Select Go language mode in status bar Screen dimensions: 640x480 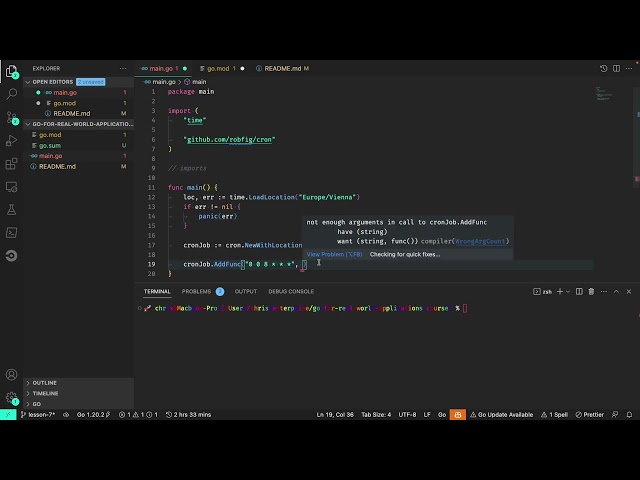click(x=442, y=415)
